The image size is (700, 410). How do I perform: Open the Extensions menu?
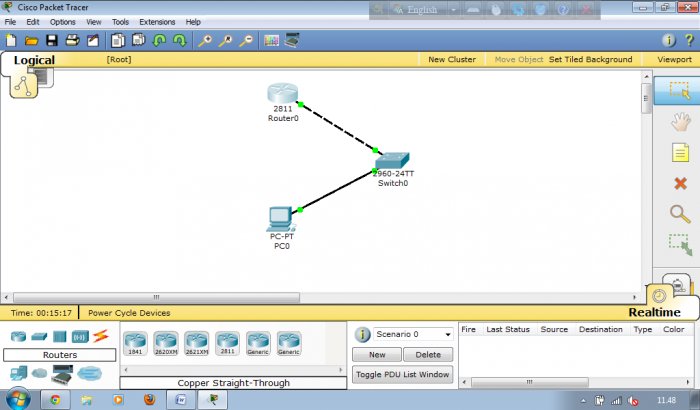tap(157, 22)
